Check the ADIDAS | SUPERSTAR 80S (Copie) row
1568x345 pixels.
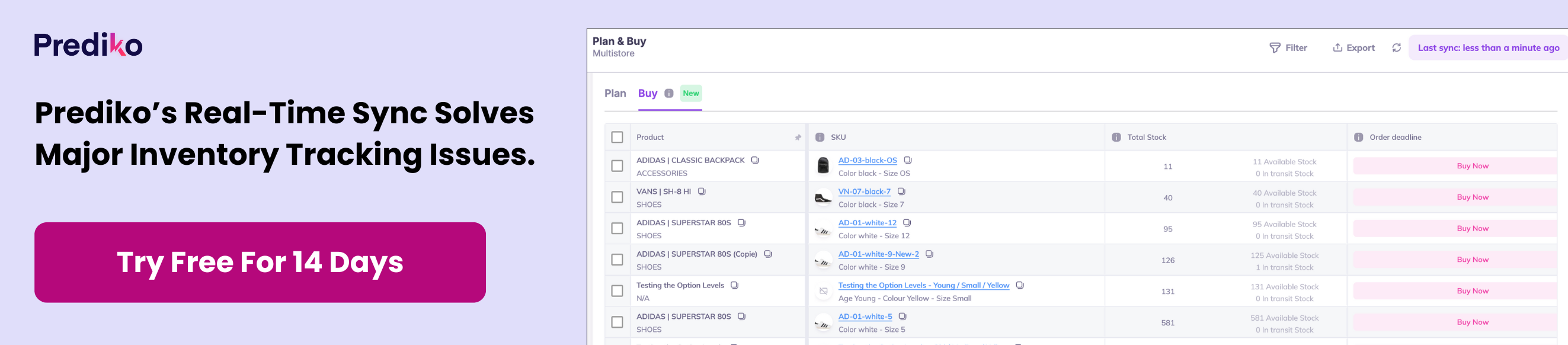coord(617,260)
